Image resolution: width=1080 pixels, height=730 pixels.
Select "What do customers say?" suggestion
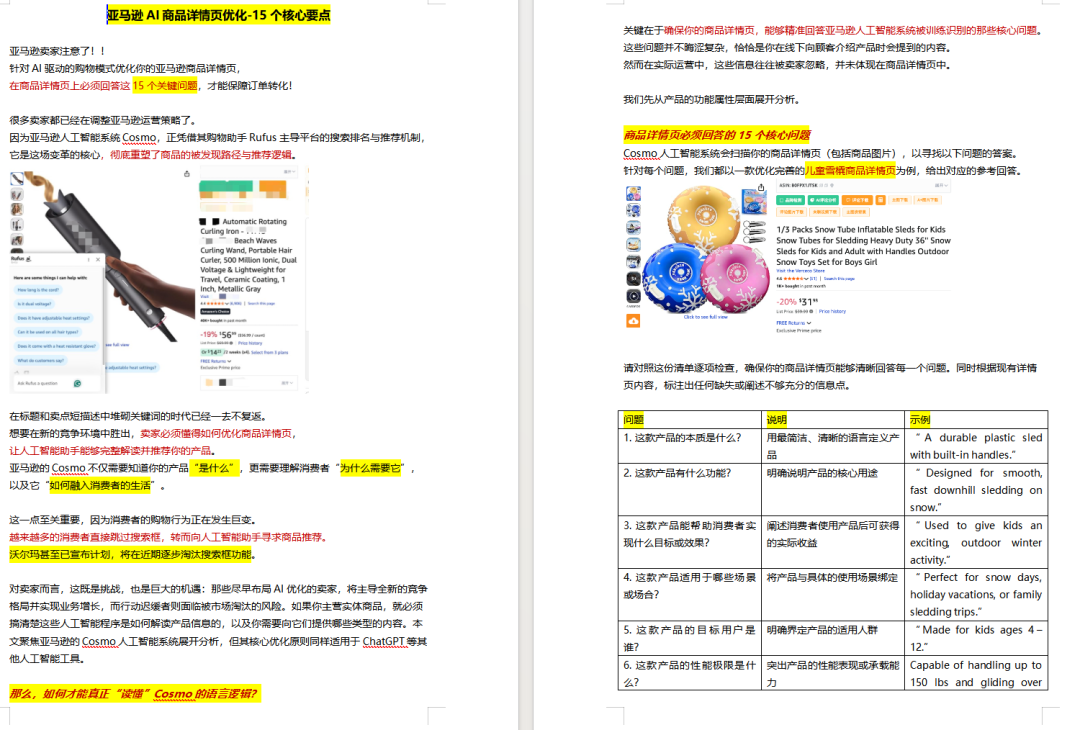pyautogui.click(x=42, y=359)
